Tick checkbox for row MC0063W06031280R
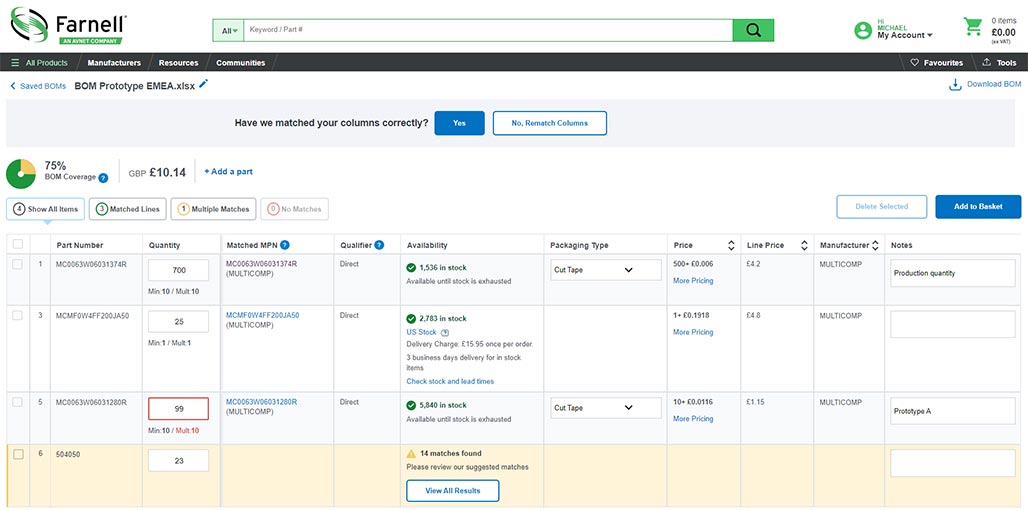The height and width of the screenshot is (510, 1028). [18, 402]
